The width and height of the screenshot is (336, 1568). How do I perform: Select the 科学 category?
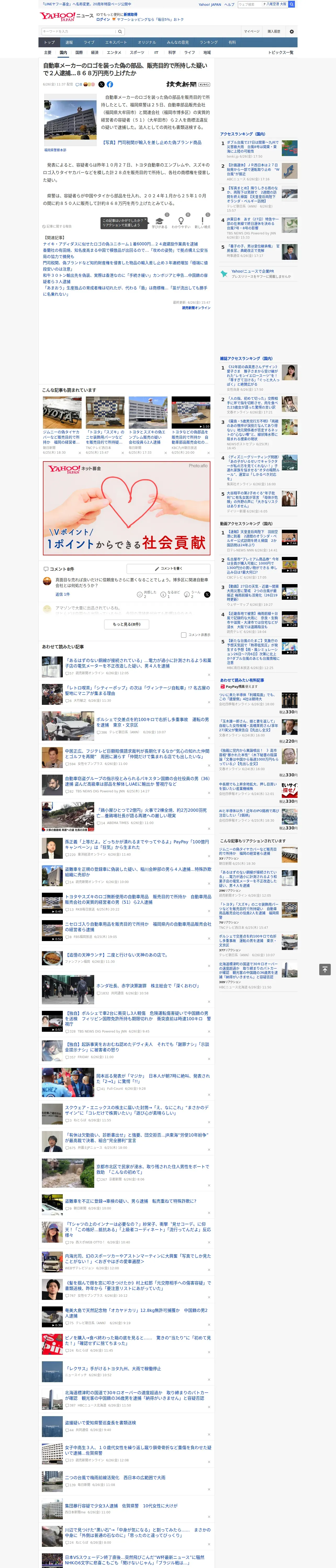[172, 52]
